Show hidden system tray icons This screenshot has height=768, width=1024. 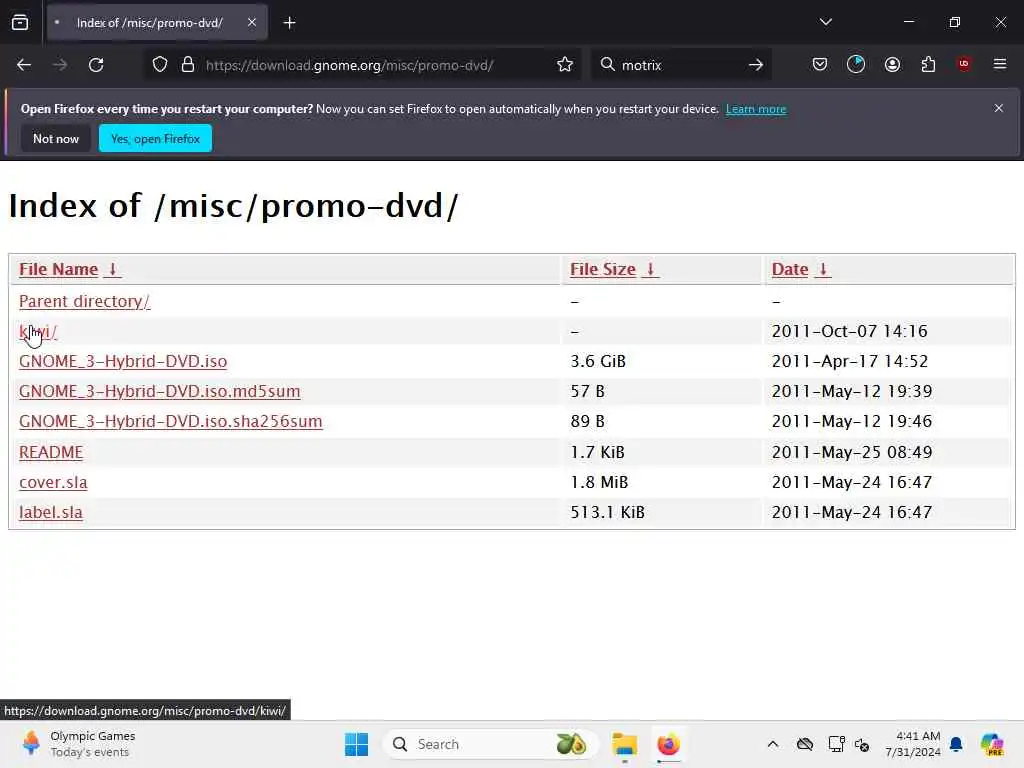(773, 744)
